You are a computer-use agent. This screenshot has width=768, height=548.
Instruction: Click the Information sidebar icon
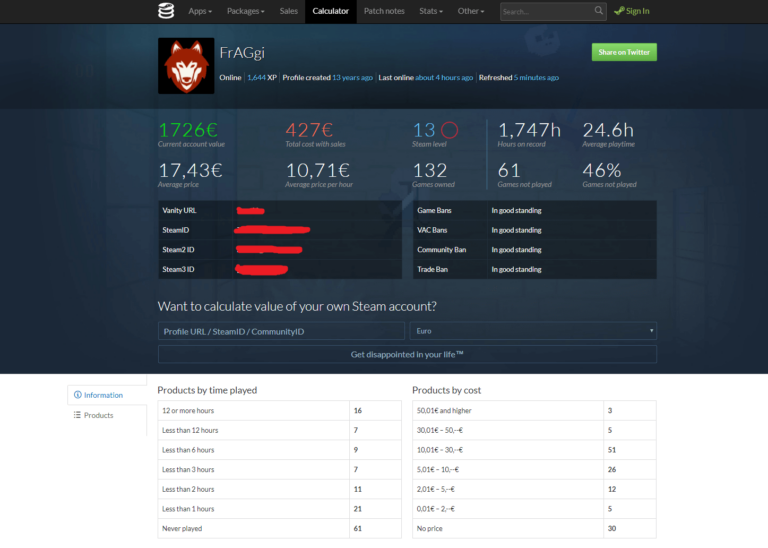point(77,395)
